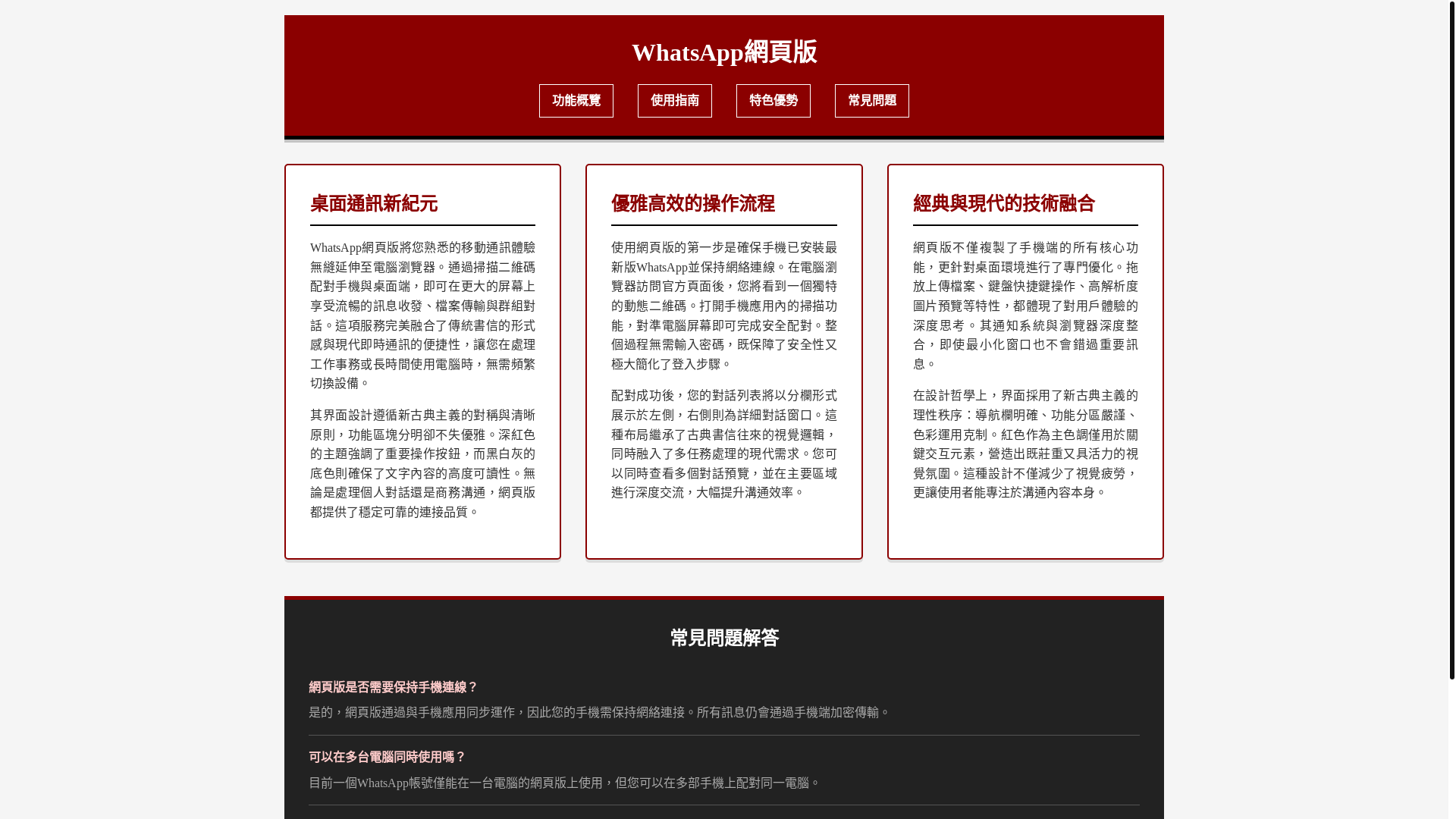Go to 常見問題 navigation button
The width and height of the screenshot is (1456, 819).
871,101
